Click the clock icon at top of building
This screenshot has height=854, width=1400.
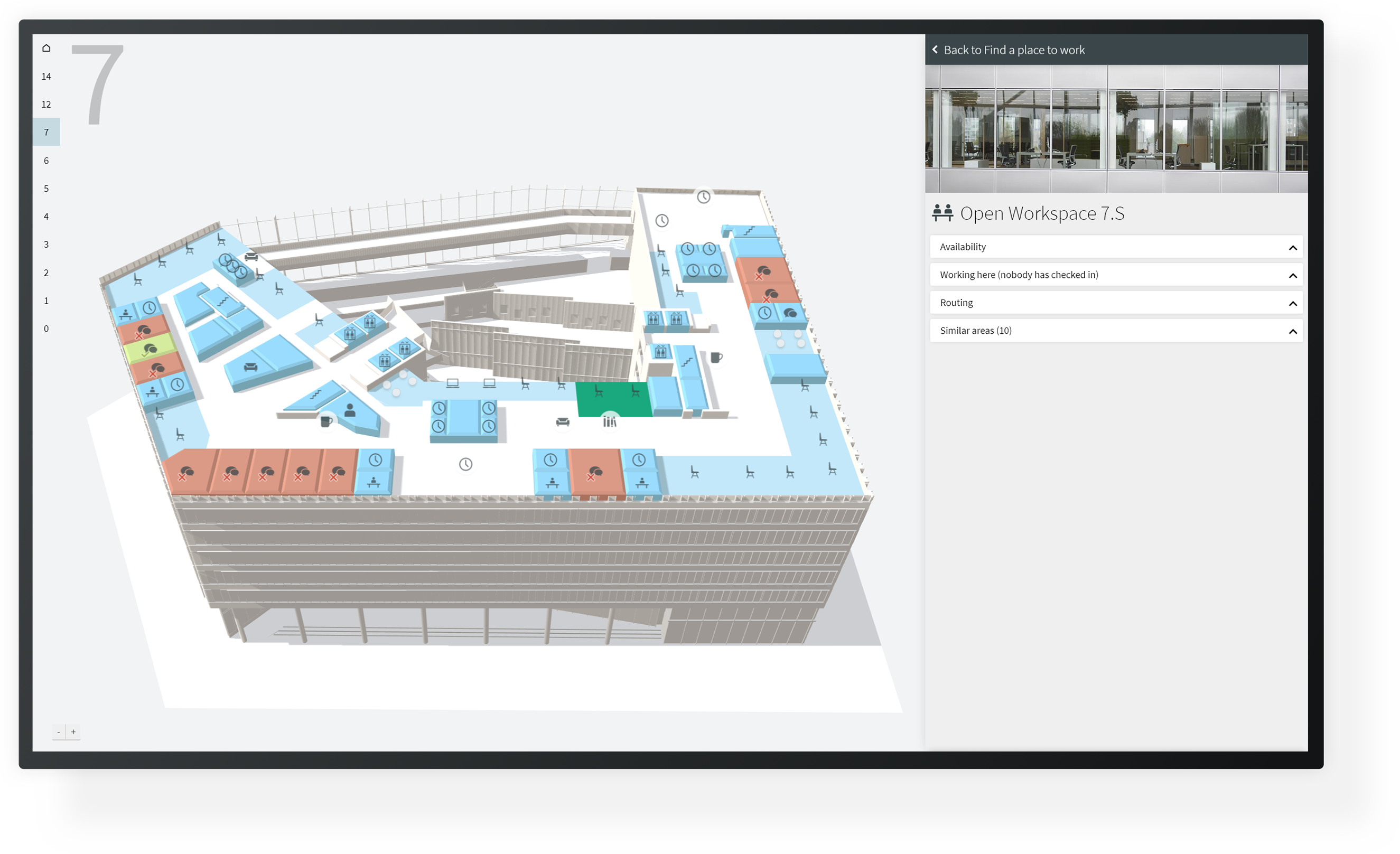(x=703, y=197)
